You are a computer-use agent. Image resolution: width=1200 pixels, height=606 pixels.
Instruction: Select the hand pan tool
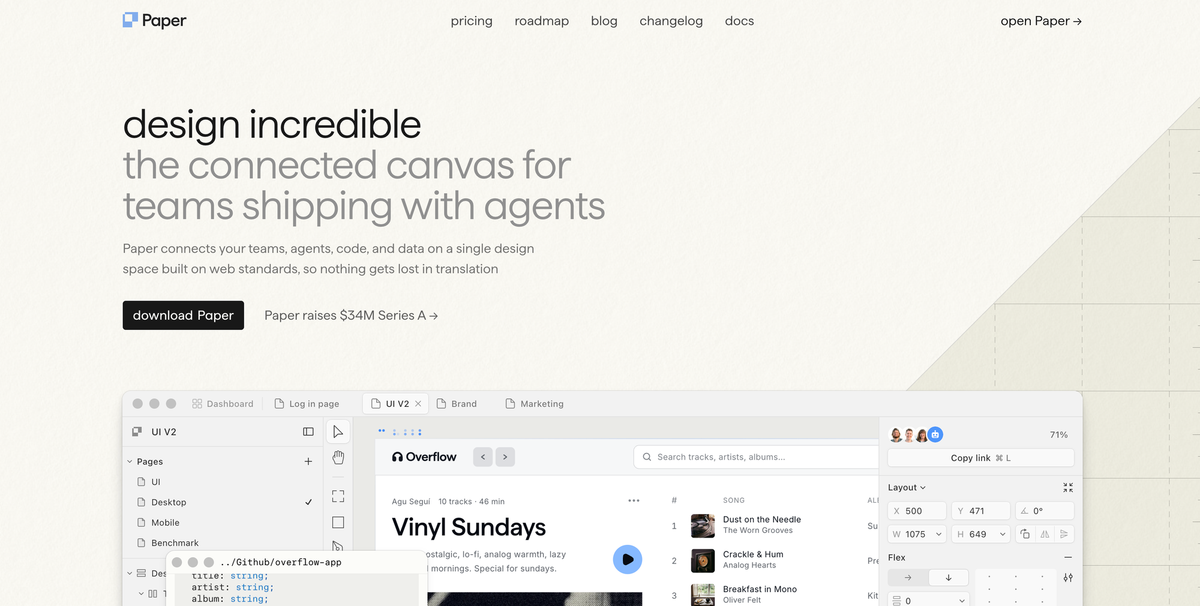pyautogui.click(x=338, y=458)
